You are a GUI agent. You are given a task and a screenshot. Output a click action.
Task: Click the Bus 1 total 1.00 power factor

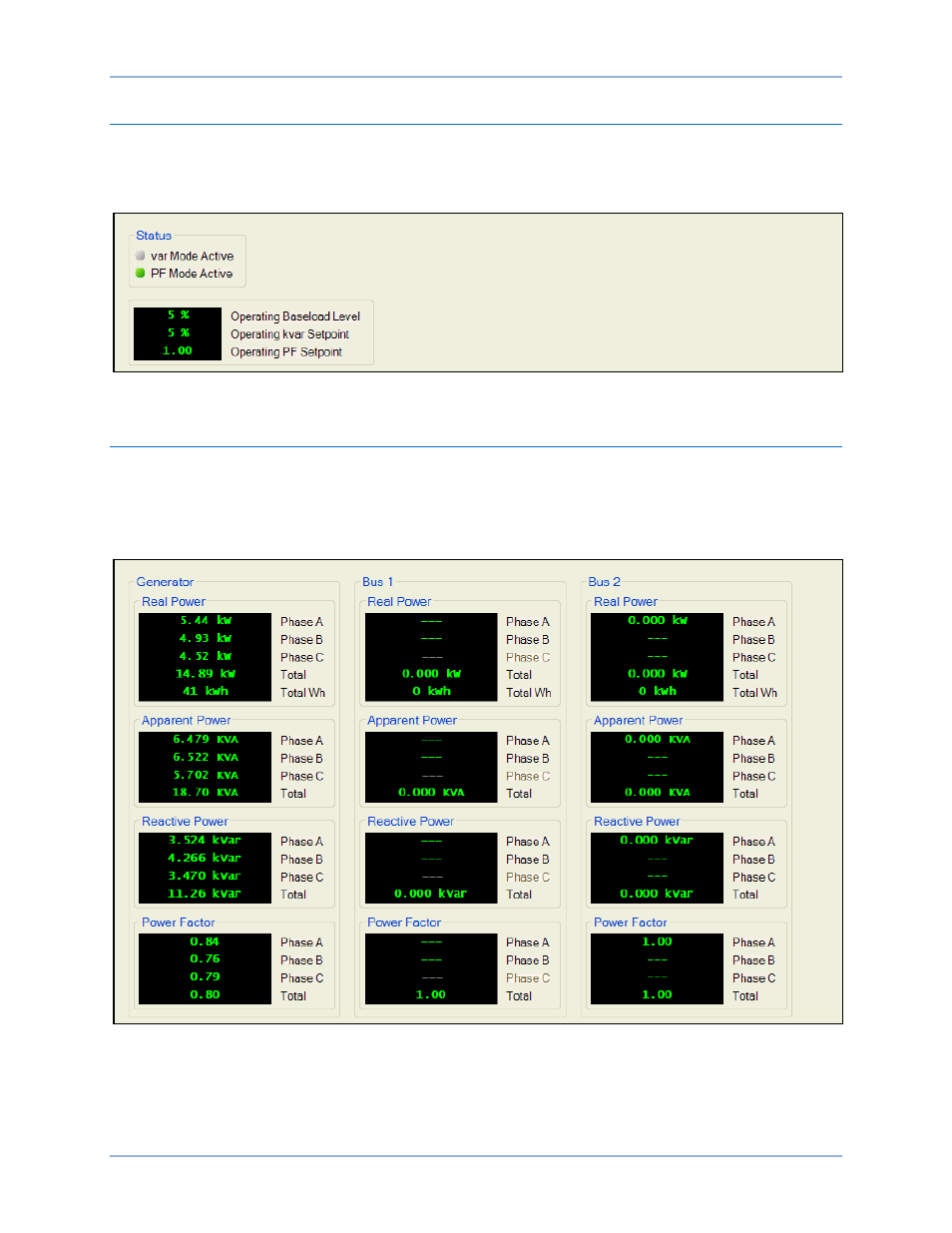point(431,995)
